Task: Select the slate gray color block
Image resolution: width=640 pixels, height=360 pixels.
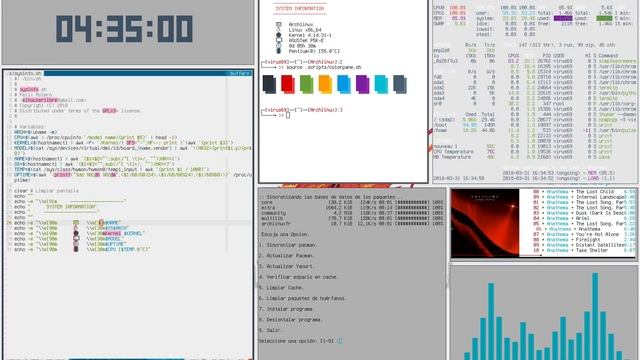Action: (x=400, y=84)
